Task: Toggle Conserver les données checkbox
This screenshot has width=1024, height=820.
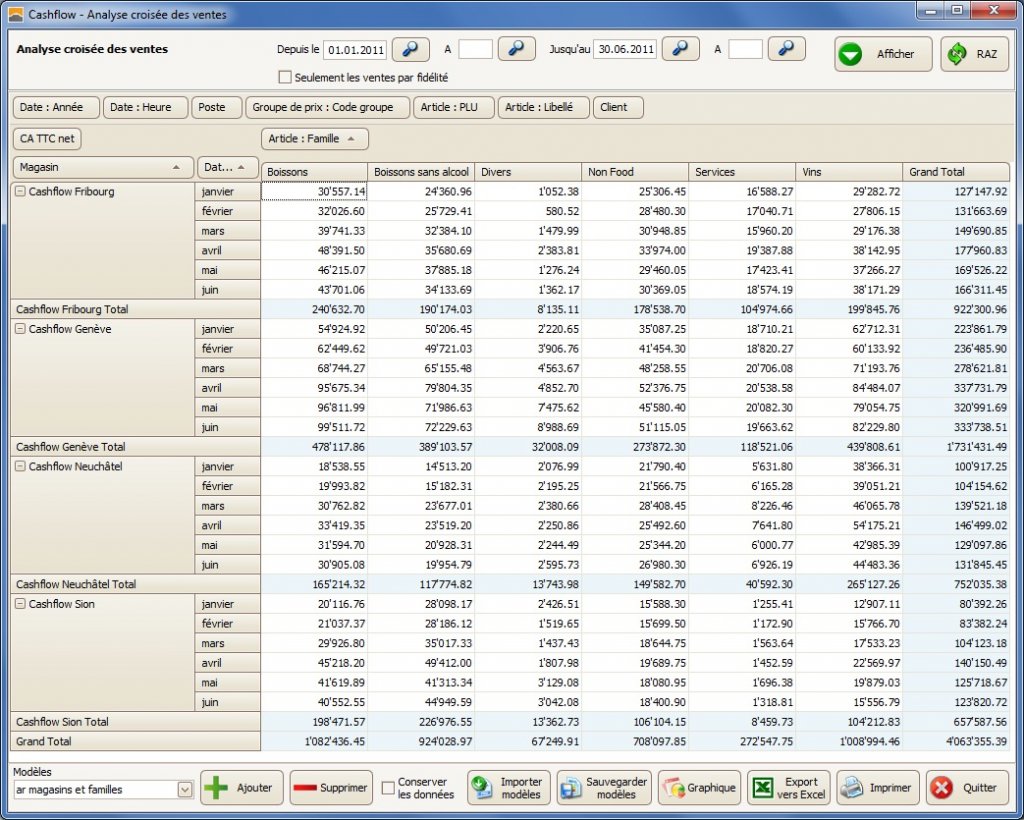Action: tap(388, 788)
